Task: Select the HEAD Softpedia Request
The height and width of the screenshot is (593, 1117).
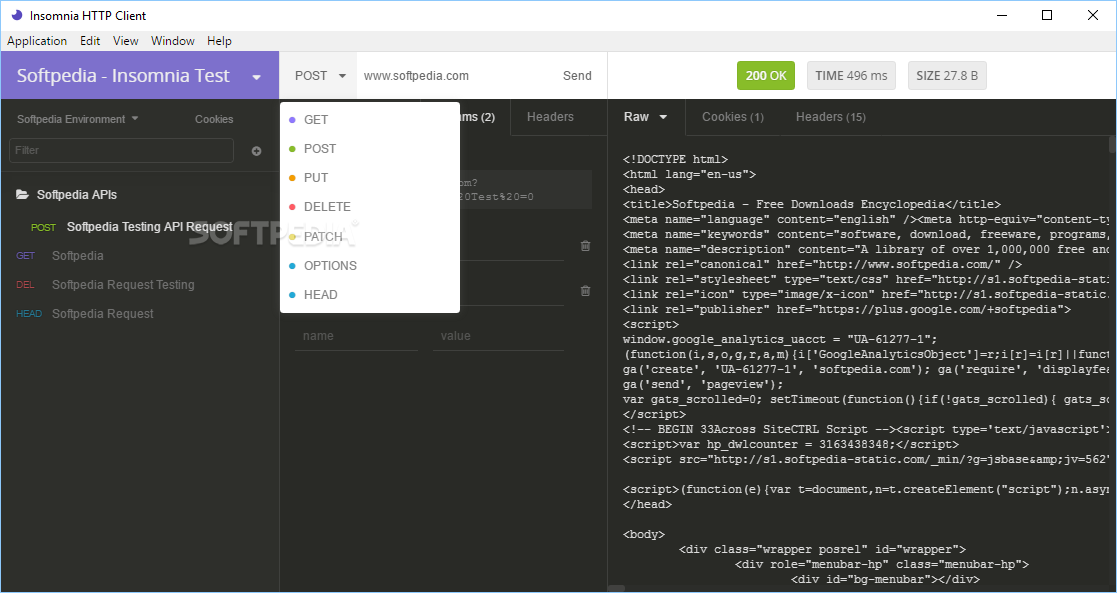Action: pyautogui.click(x=140, y=314)
